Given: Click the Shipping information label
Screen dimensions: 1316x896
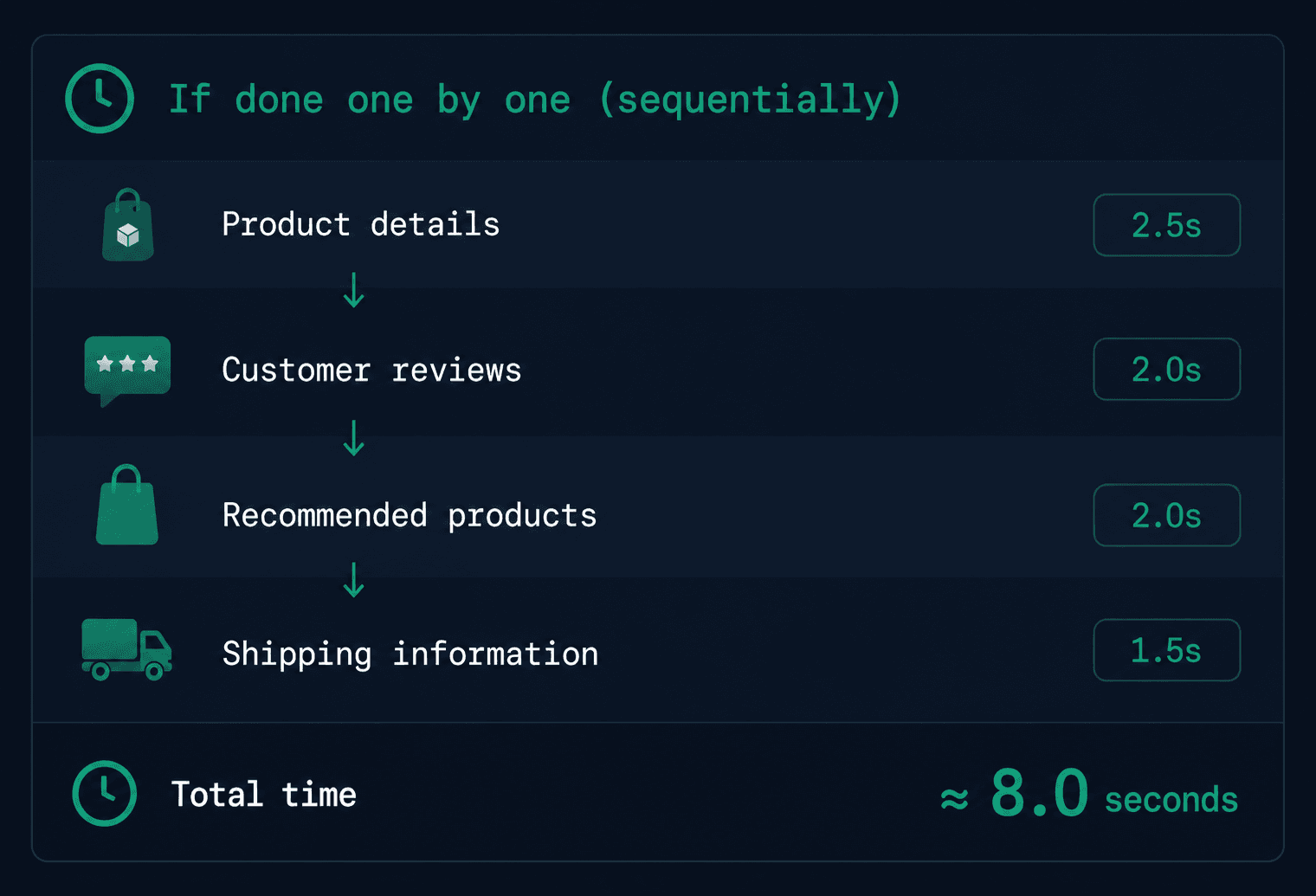Looking at the screenshot, I should [x=410, y=654].
